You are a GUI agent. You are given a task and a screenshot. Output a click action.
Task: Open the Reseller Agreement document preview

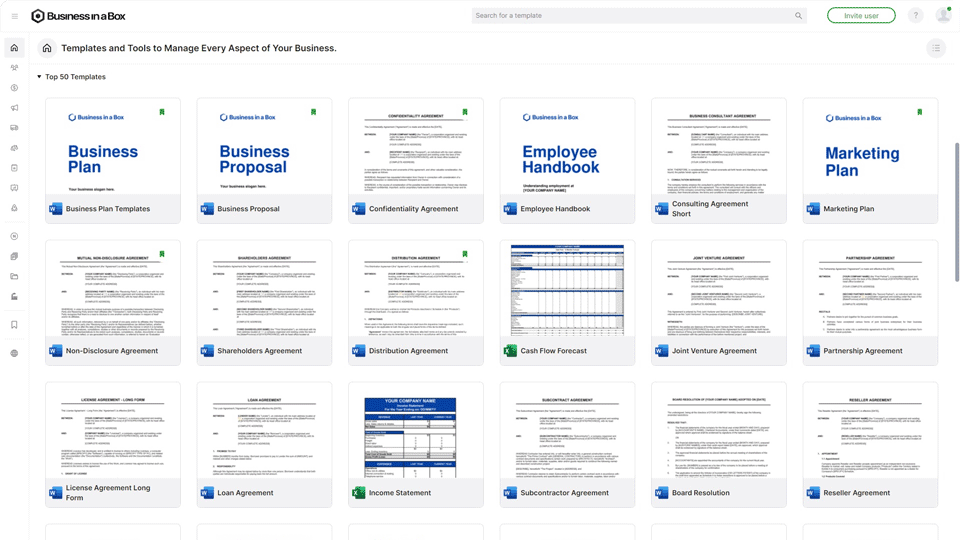pos(870,431)
